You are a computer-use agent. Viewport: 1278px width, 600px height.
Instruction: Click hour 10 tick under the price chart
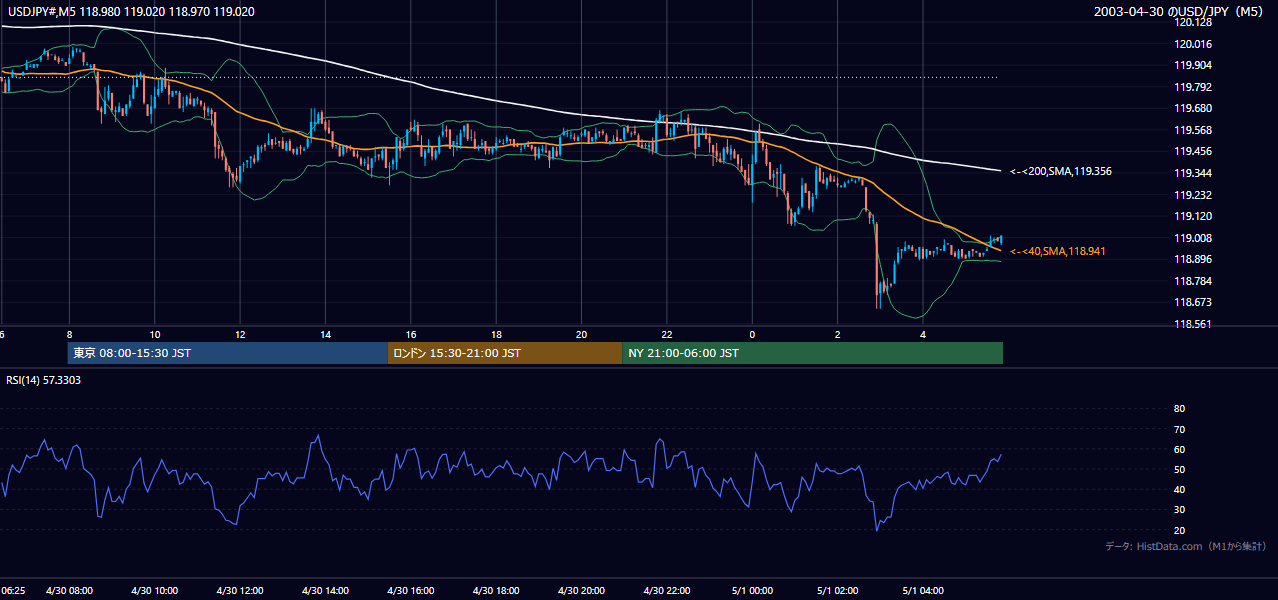(154, 334)
